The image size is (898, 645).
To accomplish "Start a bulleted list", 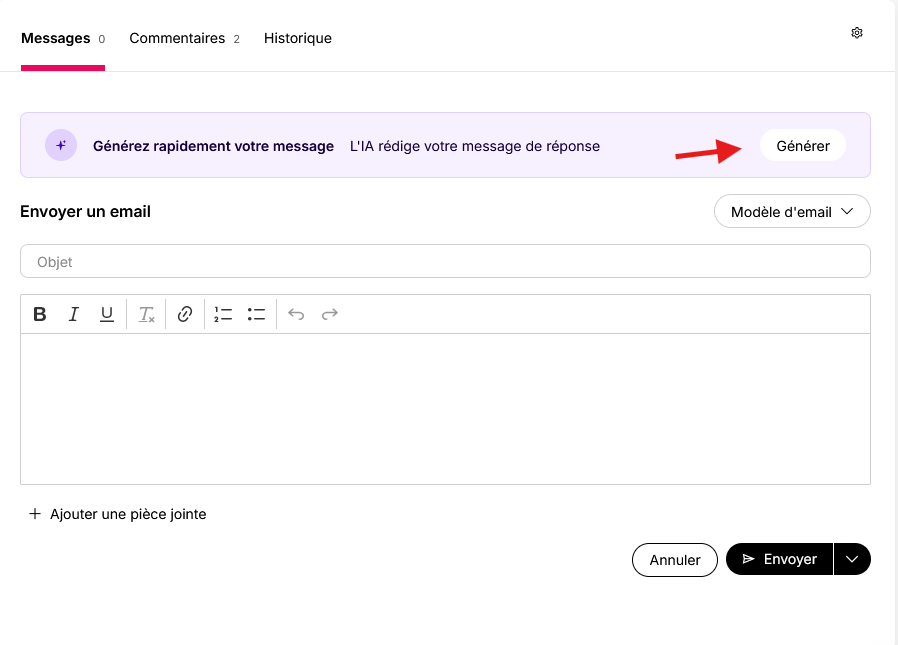I will point(256,314).
